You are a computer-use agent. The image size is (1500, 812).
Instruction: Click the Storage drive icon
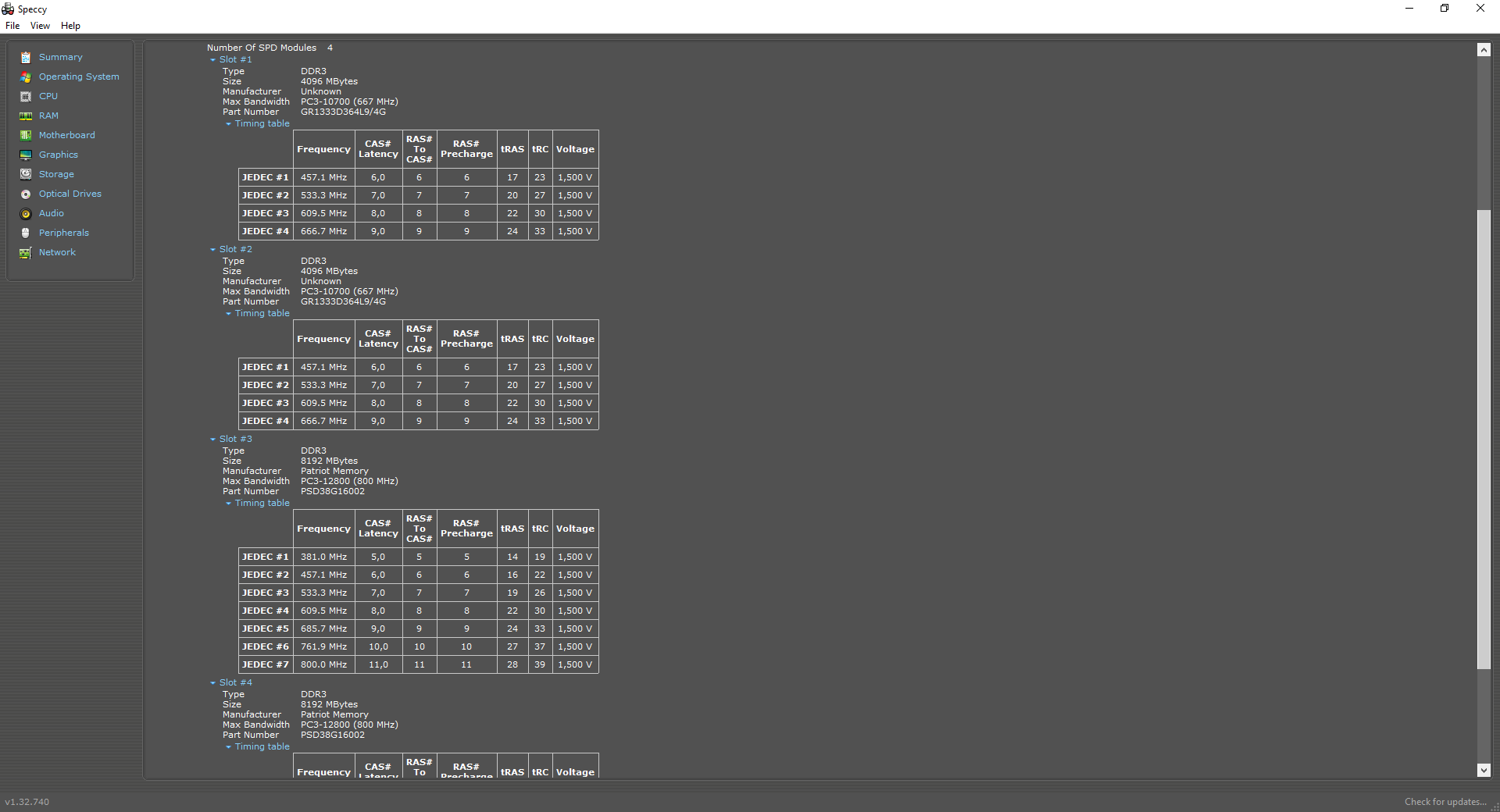point(26,174)
